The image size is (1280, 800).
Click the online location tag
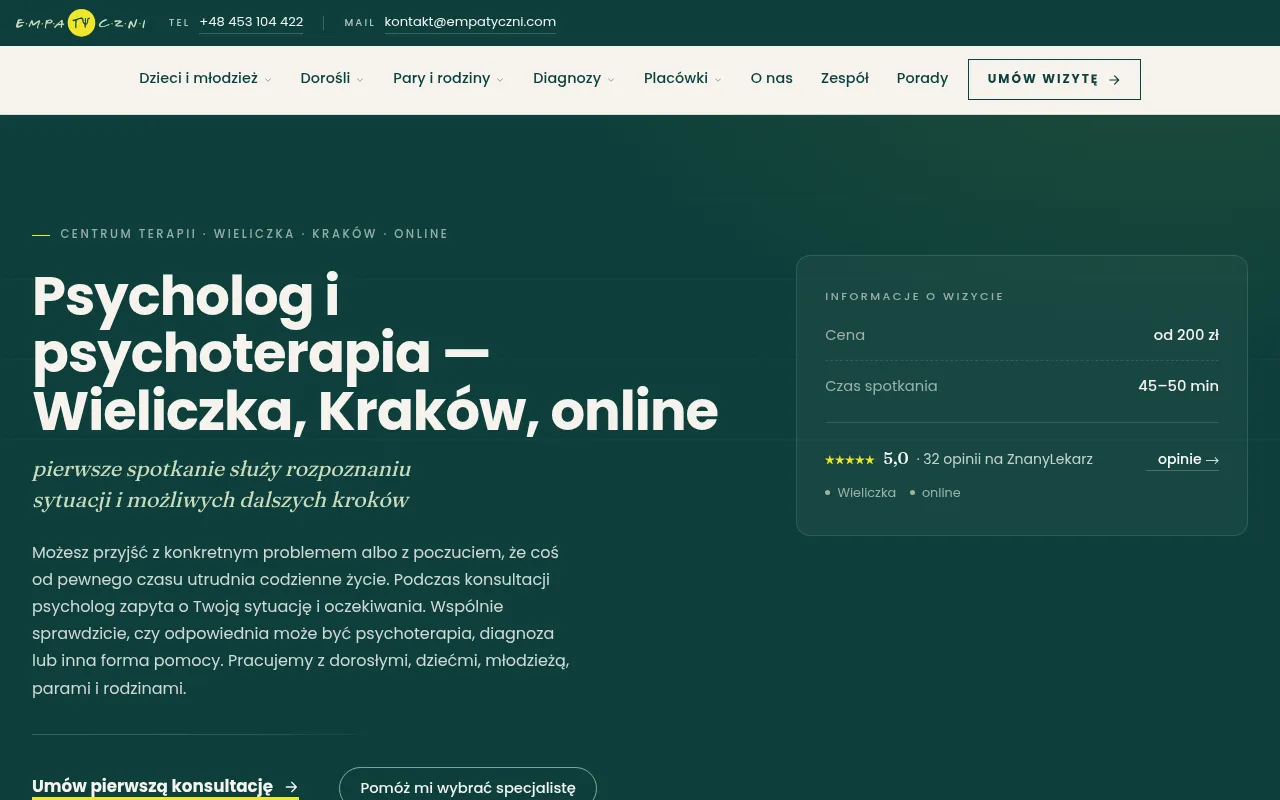[x=935, y=492]
